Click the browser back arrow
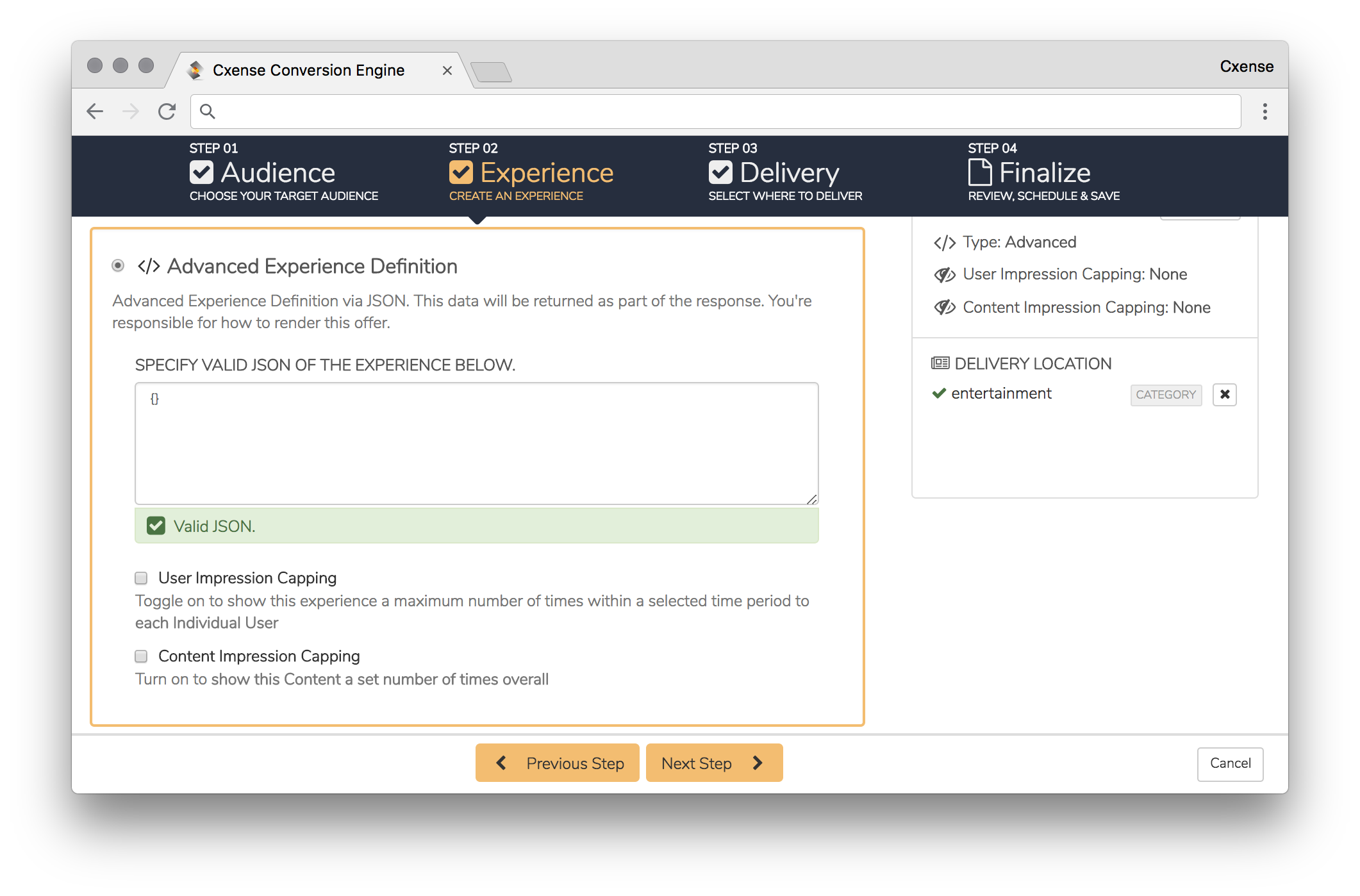 click(x=95, y=112)
